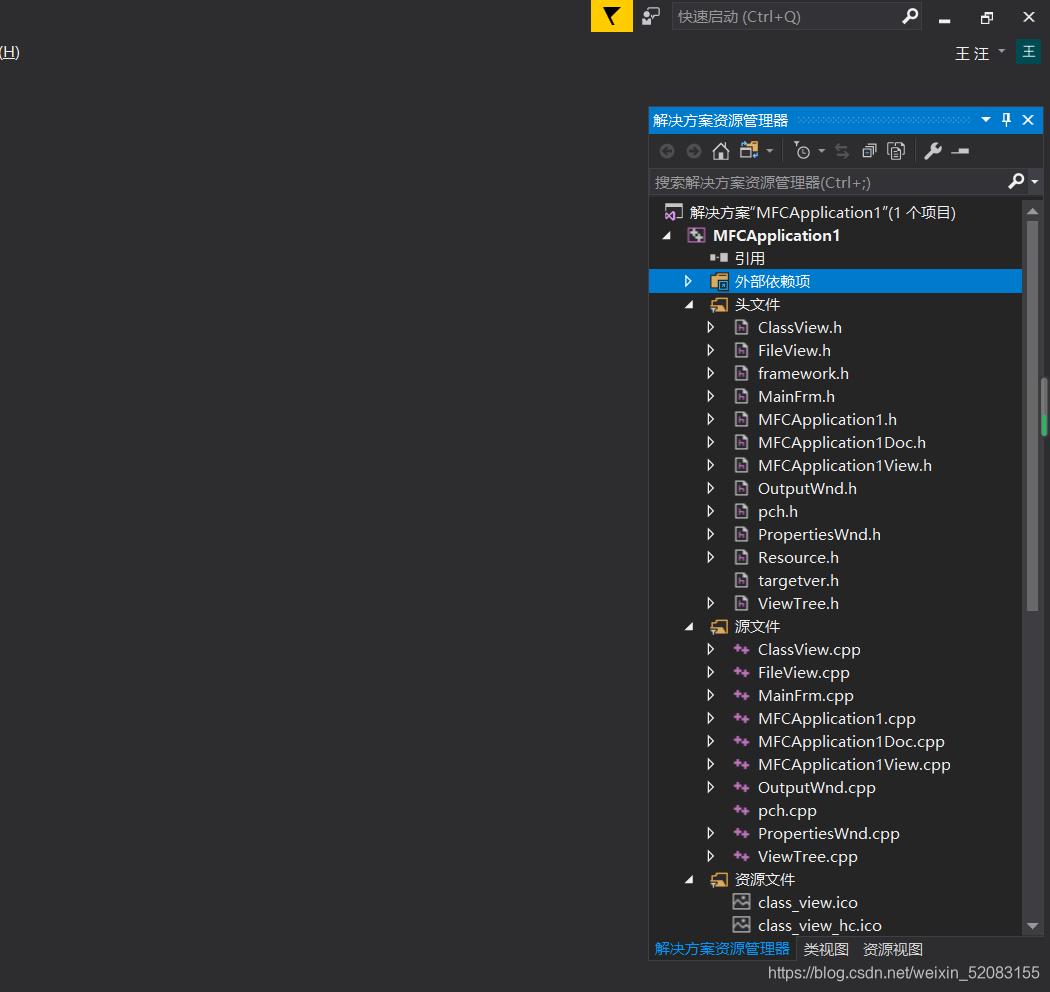Collapse the 资源文件 folder
Screen dimensions: 1050x992
click(689, 880)
